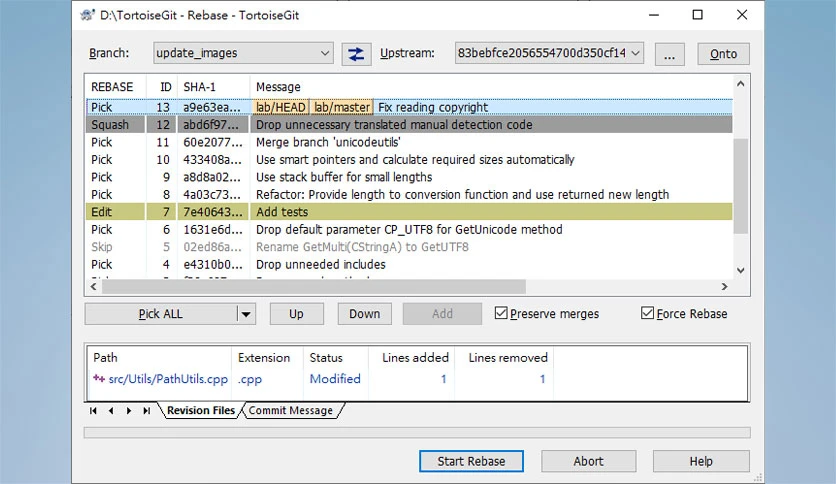Click the swap branch and upstream icon
Image resolution: width=836 pixels, height=484 pixels.
[356, 54]
